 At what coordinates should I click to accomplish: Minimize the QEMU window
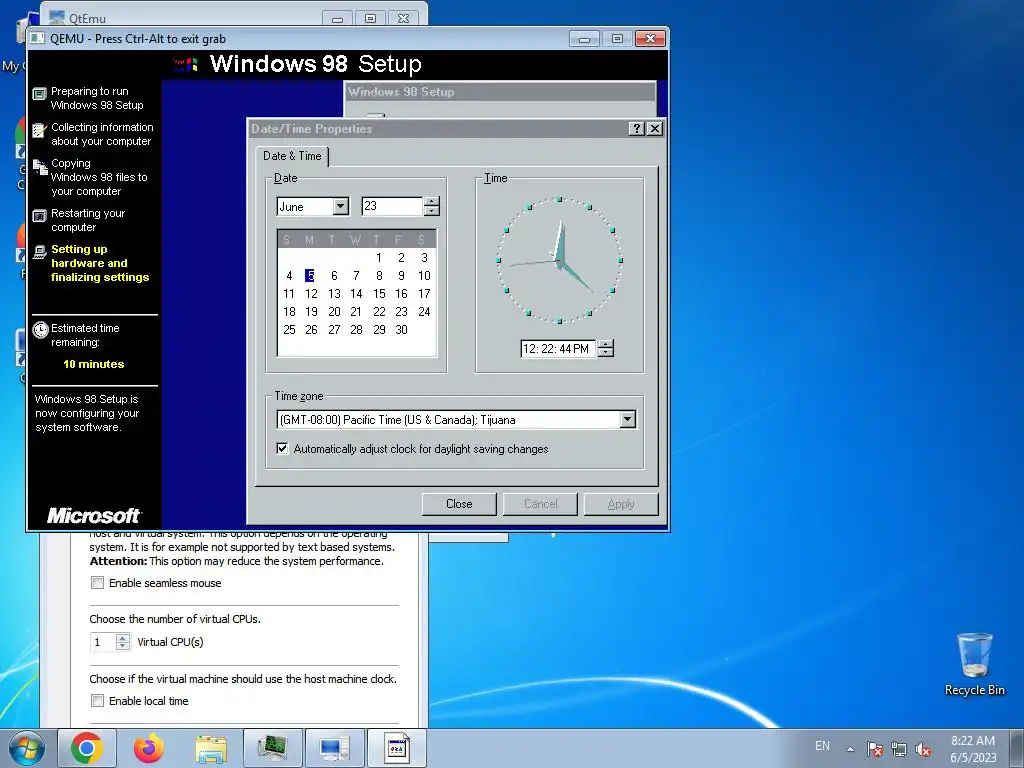pyautogui.click(x=584, y=39)
